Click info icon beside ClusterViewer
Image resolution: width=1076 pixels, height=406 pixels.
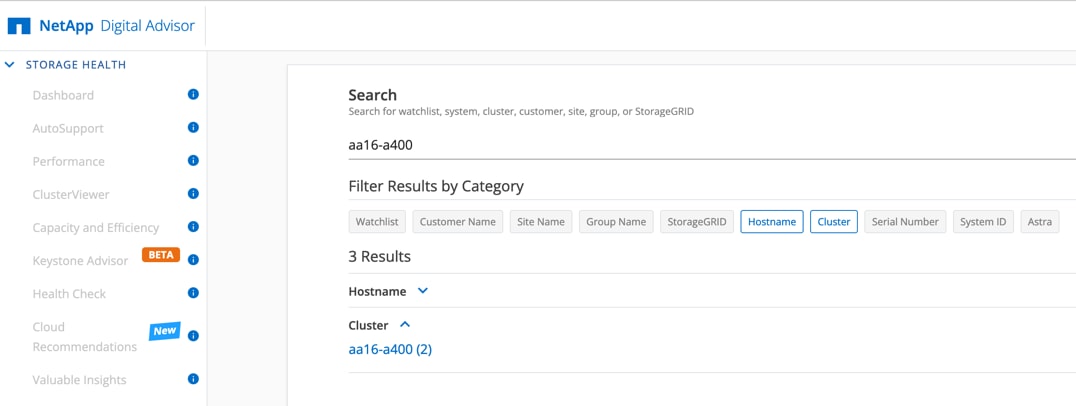pyautogui.click(x=193, y=194)
